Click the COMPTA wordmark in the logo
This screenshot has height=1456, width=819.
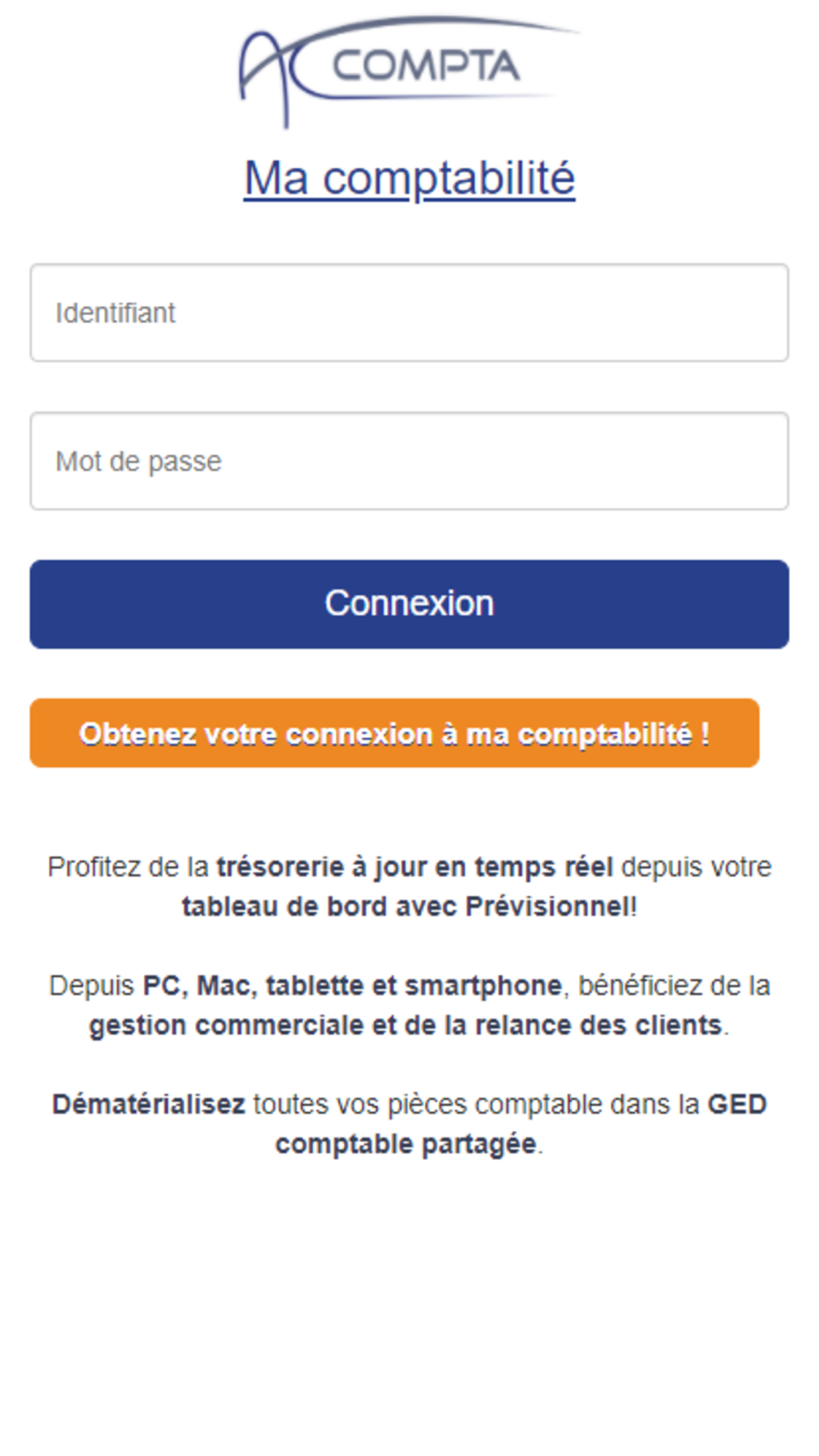click(x=426, y=66)
